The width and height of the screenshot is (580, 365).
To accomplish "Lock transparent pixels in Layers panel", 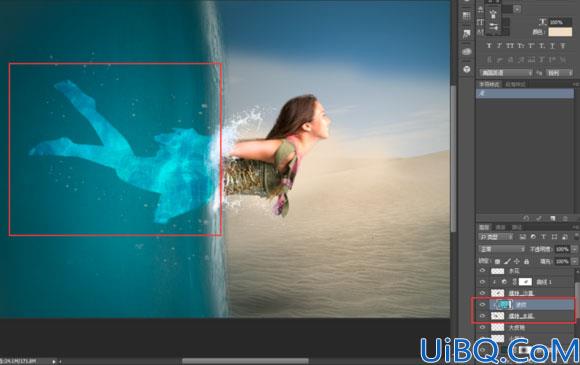I will click(497, 261).
